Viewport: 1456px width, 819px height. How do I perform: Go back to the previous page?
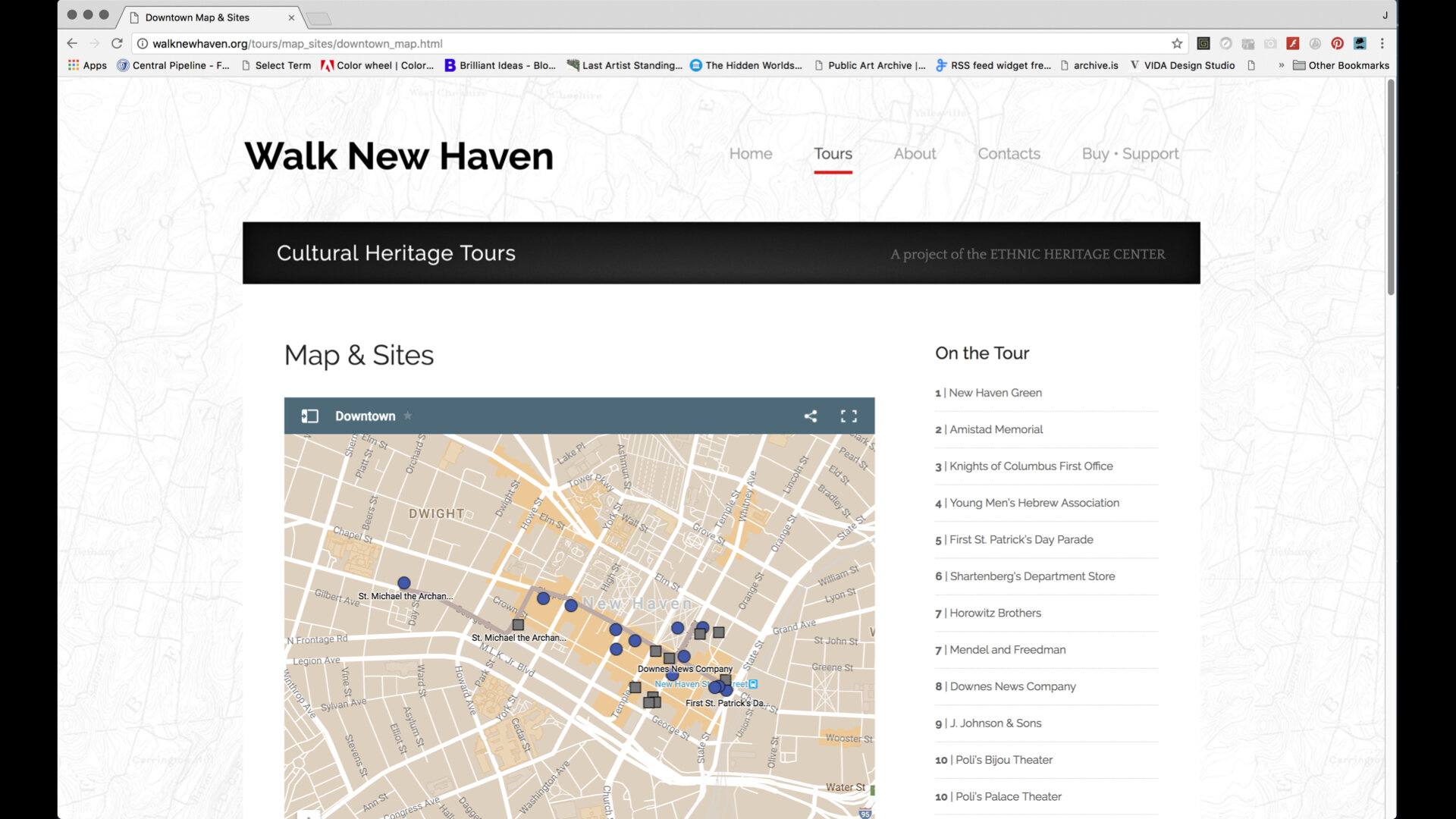[x=72, y=43]
